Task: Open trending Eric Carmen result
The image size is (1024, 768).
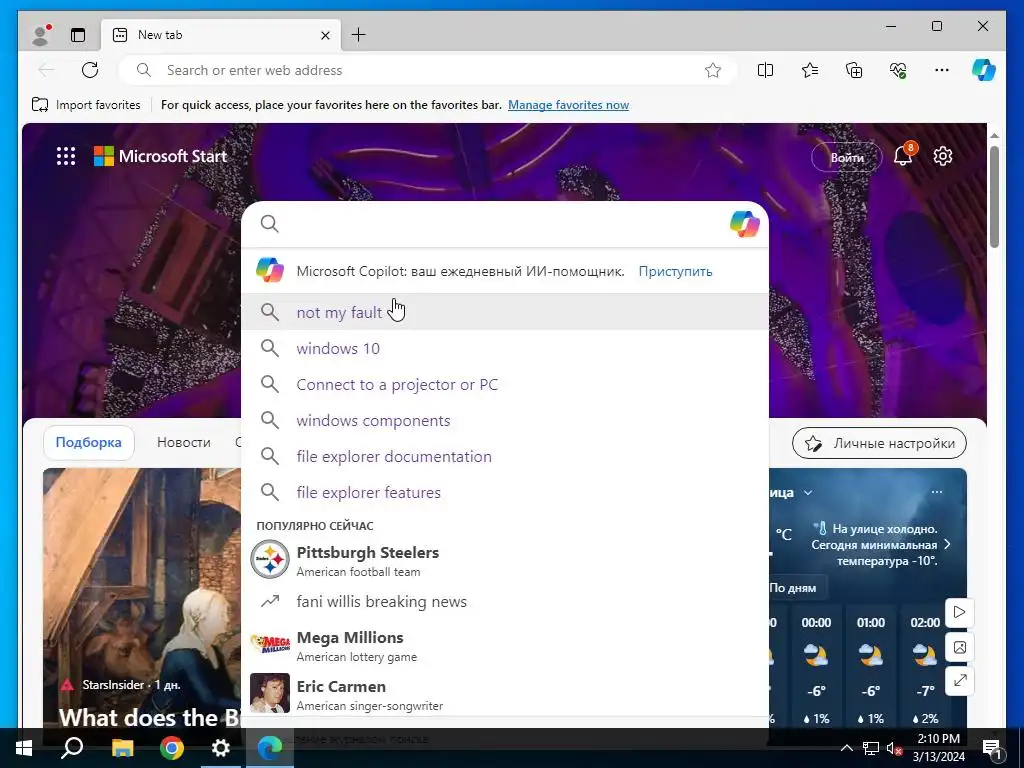Action: [505, 694]
